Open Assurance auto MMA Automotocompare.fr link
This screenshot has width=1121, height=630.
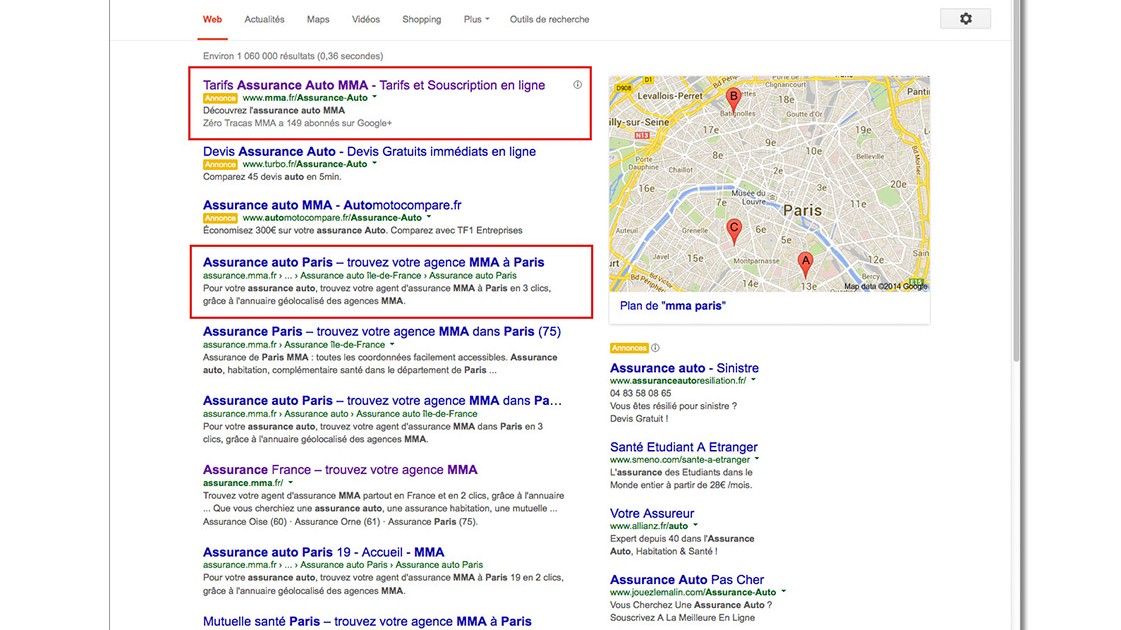(332, 205)
